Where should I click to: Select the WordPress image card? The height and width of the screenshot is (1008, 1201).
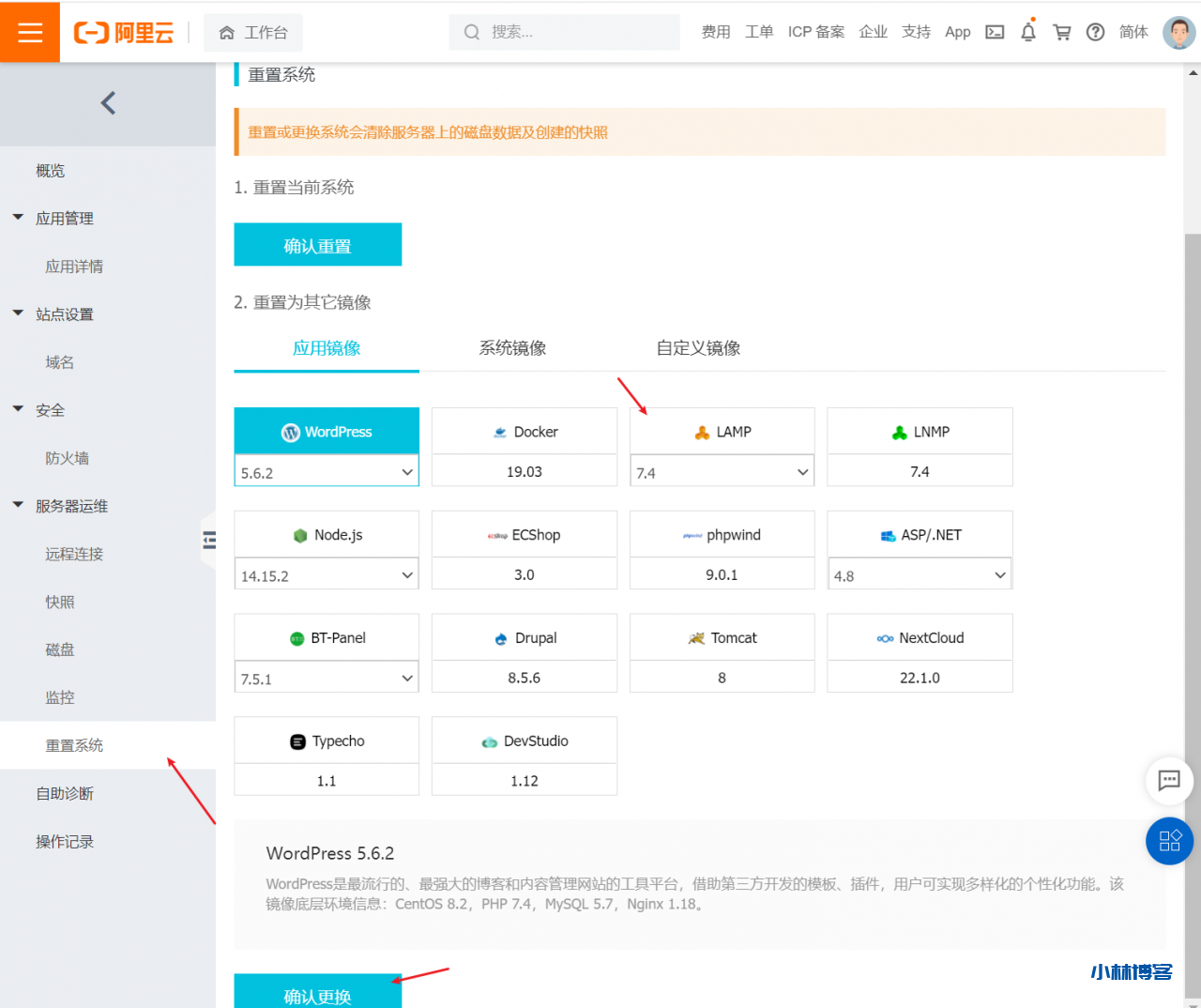(x=327, y=432)
